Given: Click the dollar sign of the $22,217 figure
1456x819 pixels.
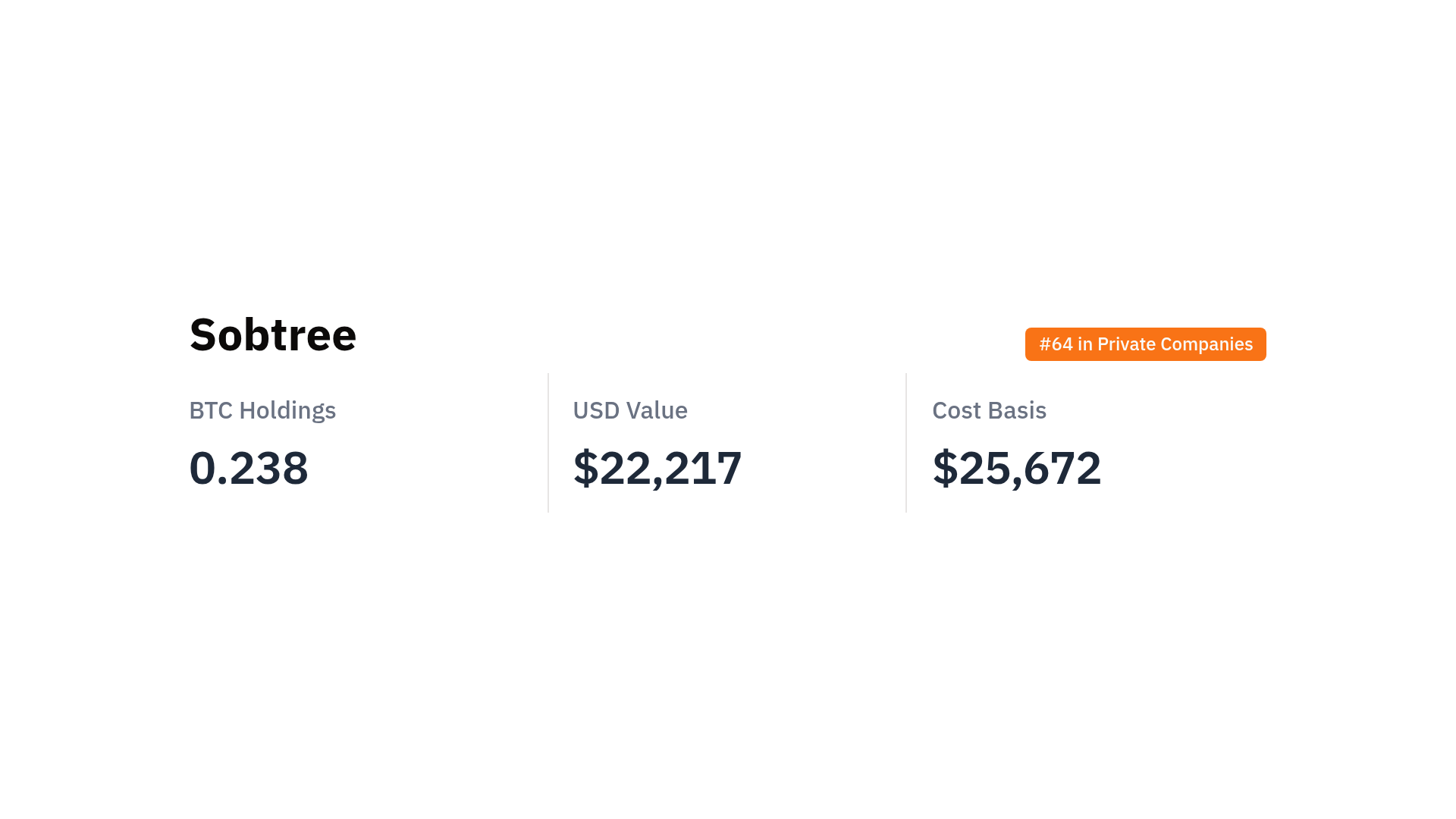Looking at the screenshot, I should coord(585,468).
